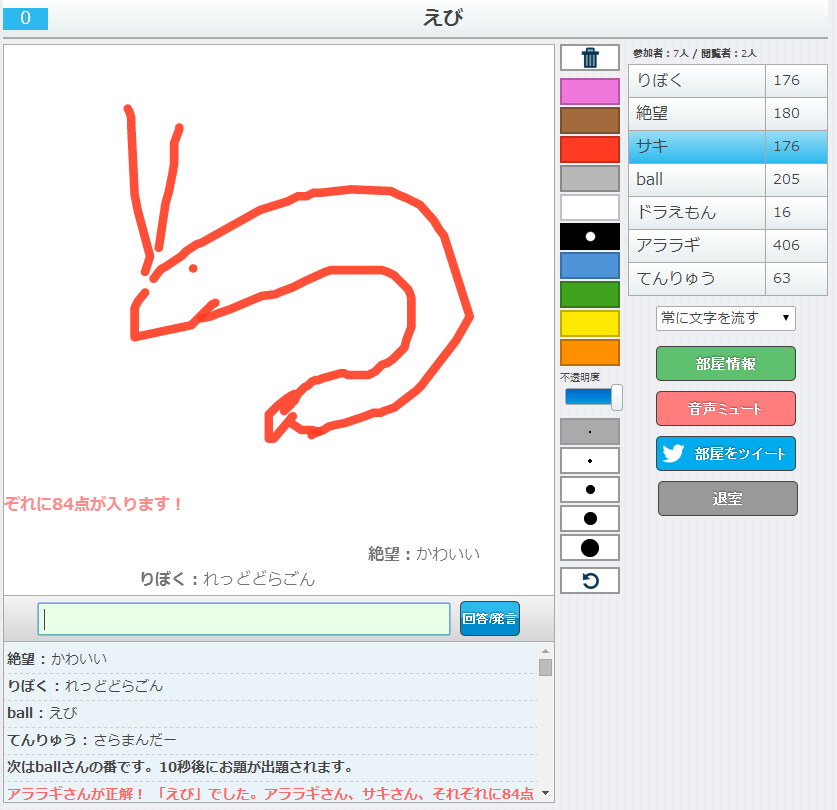Image resolution: width=837 pixels, height=810 pixels.
Task: Click the chat log scroll-up arrow
Action: (x=545, y=651)
